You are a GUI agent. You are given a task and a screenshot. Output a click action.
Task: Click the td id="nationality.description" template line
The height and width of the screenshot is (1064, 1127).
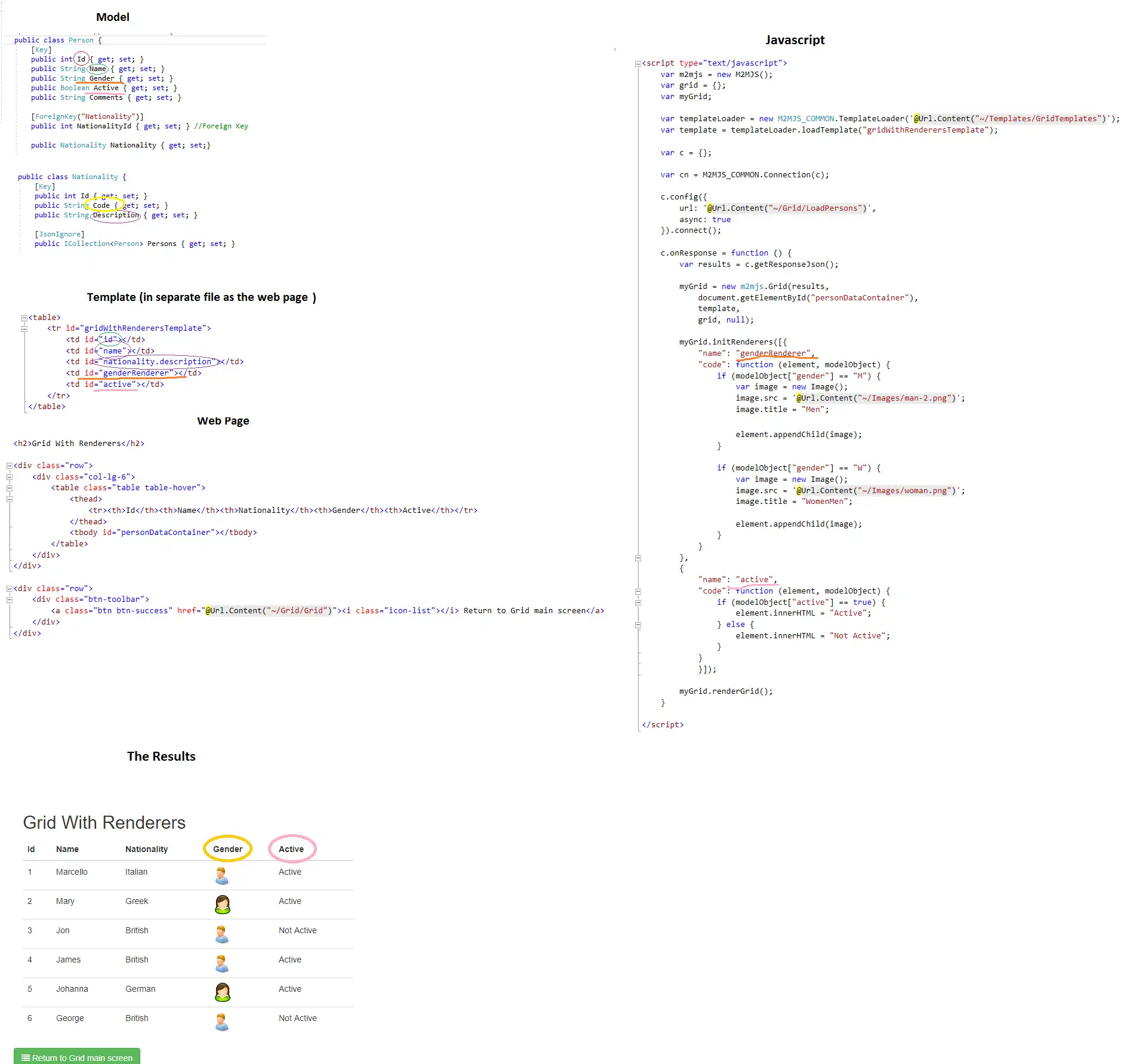[x=155, y=362]
